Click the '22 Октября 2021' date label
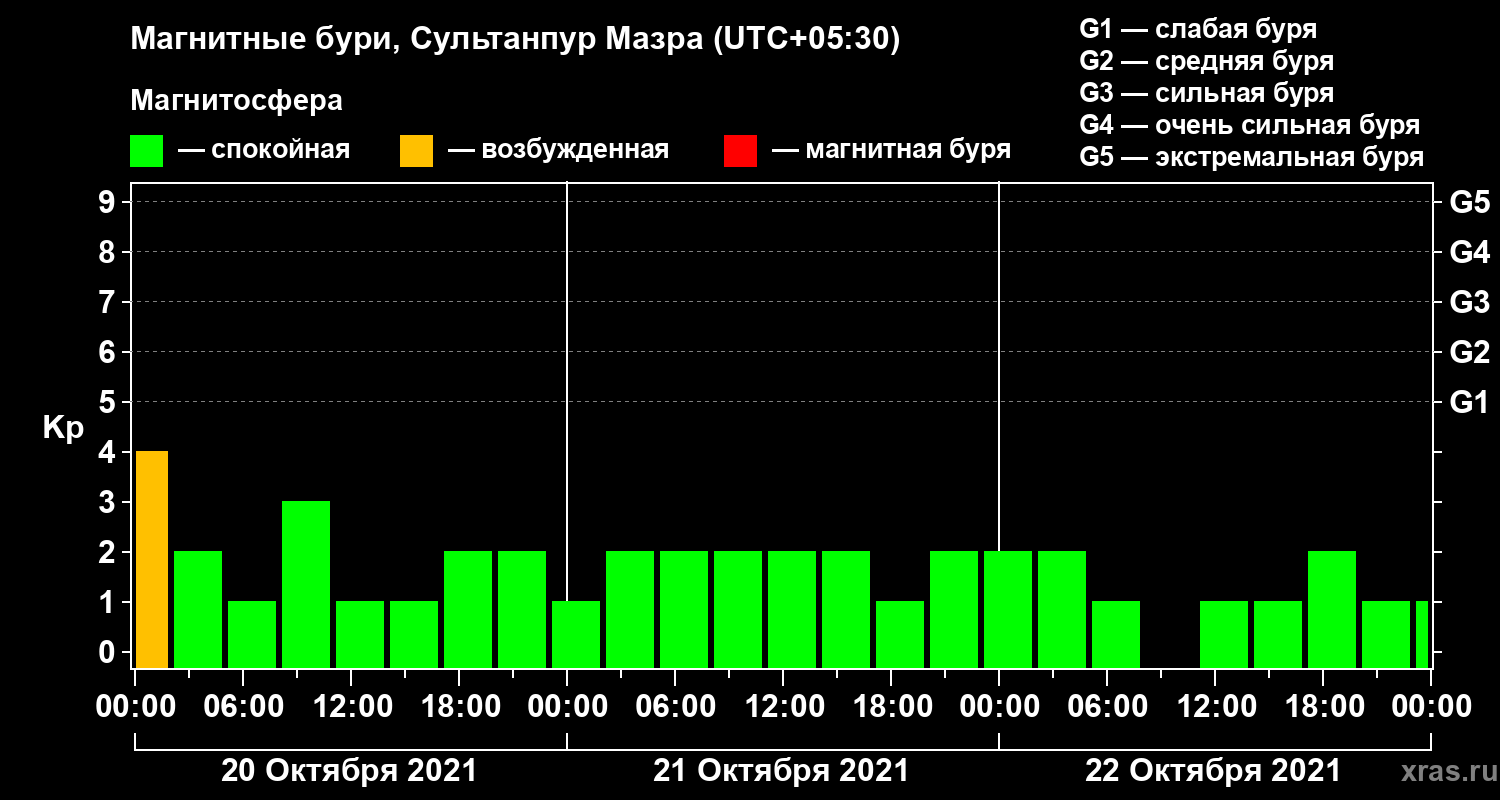The width and height of the screenshot is (1500, 800). click(x=1213, y=771)
